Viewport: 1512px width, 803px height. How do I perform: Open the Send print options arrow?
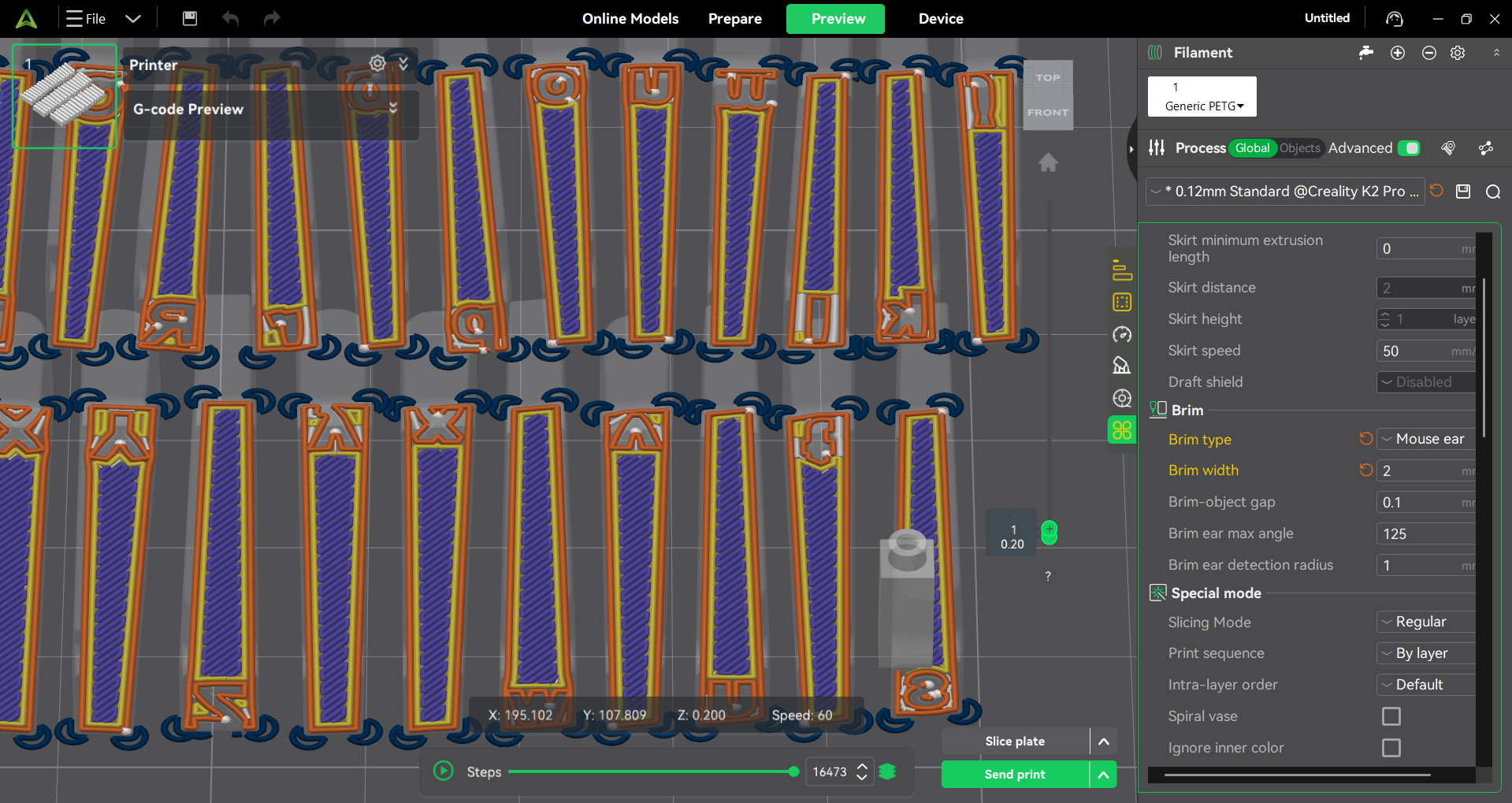point(1104,775)
